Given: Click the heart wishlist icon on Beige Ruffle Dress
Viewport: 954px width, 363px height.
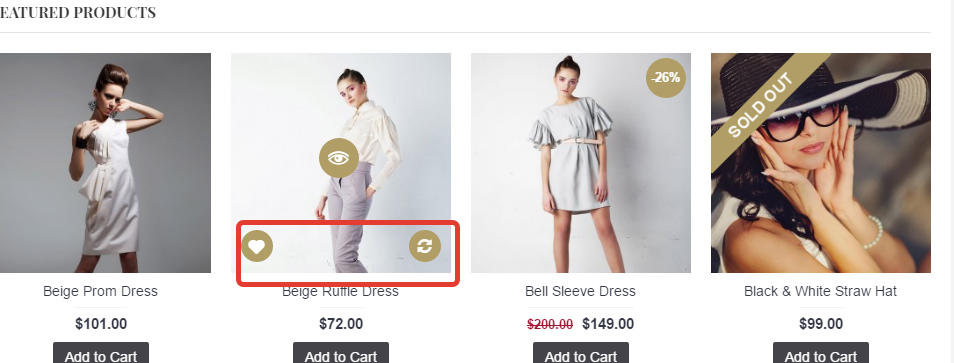Looking at the screenshot, I should click(x=257, y=246).
